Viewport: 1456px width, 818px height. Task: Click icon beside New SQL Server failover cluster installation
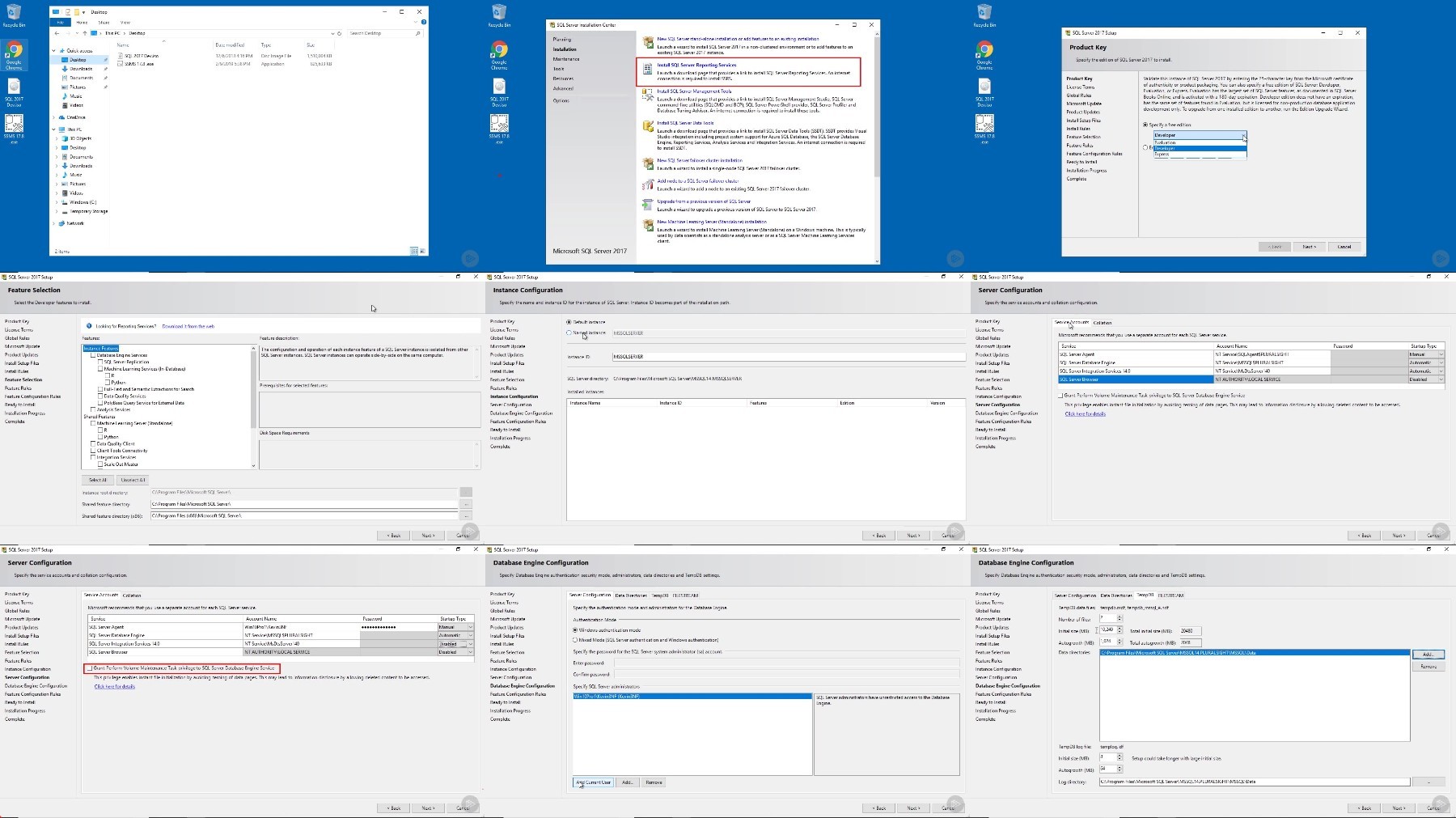click(648, 163)
